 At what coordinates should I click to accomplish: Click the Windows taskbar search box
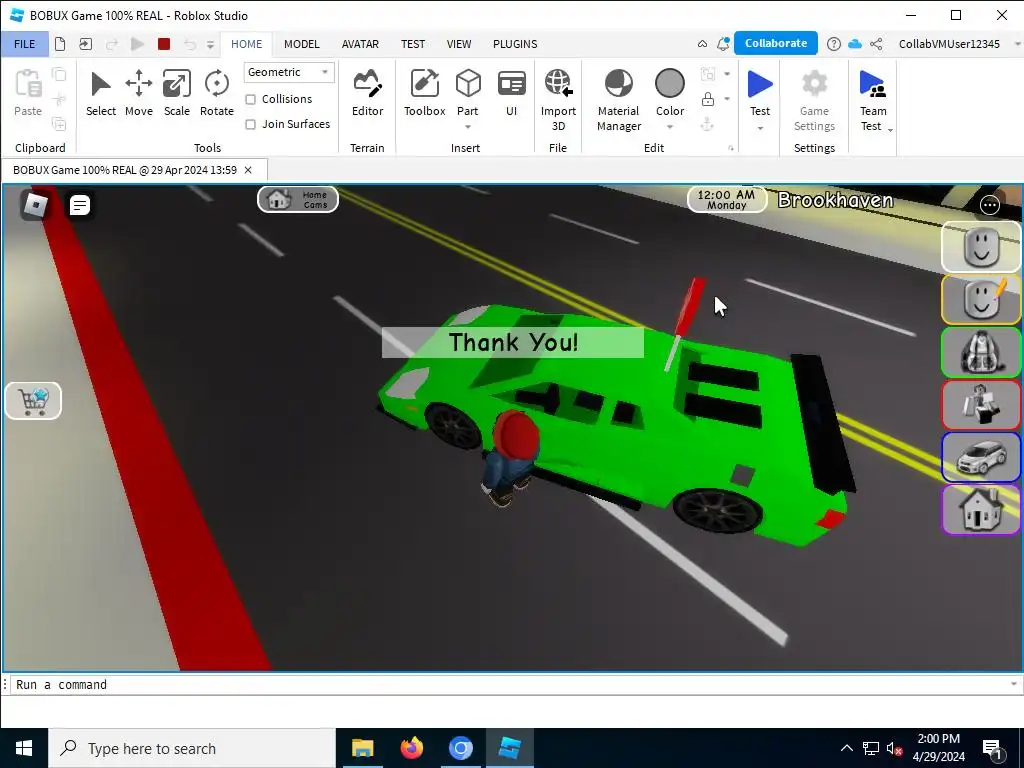coord(192,748)
